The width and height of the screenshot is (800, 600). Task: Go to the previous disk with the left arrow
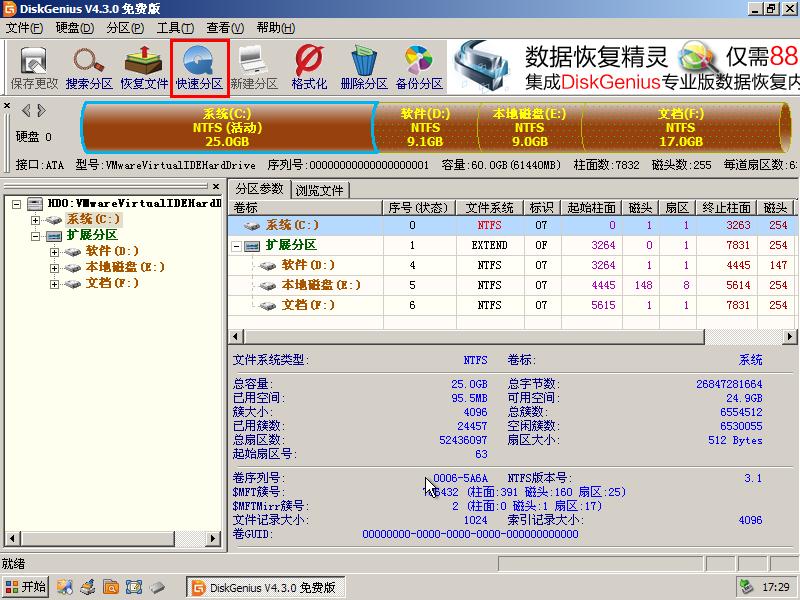pos(26,110)
